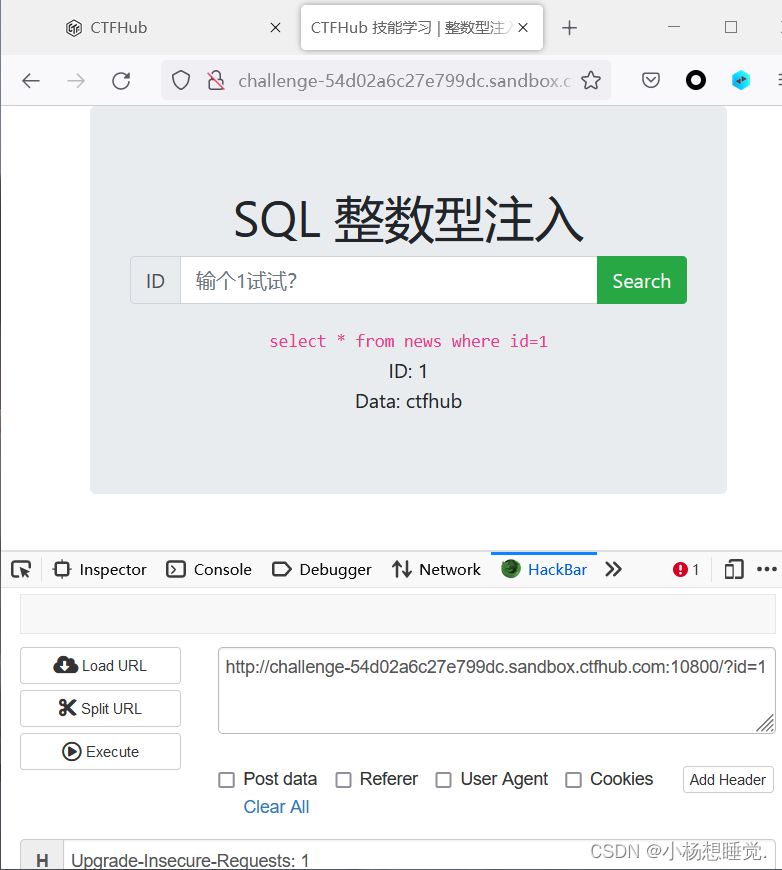Open the Console tab
Image resolution: width=782 pixels, height=870 pixels.
[209, 570]
